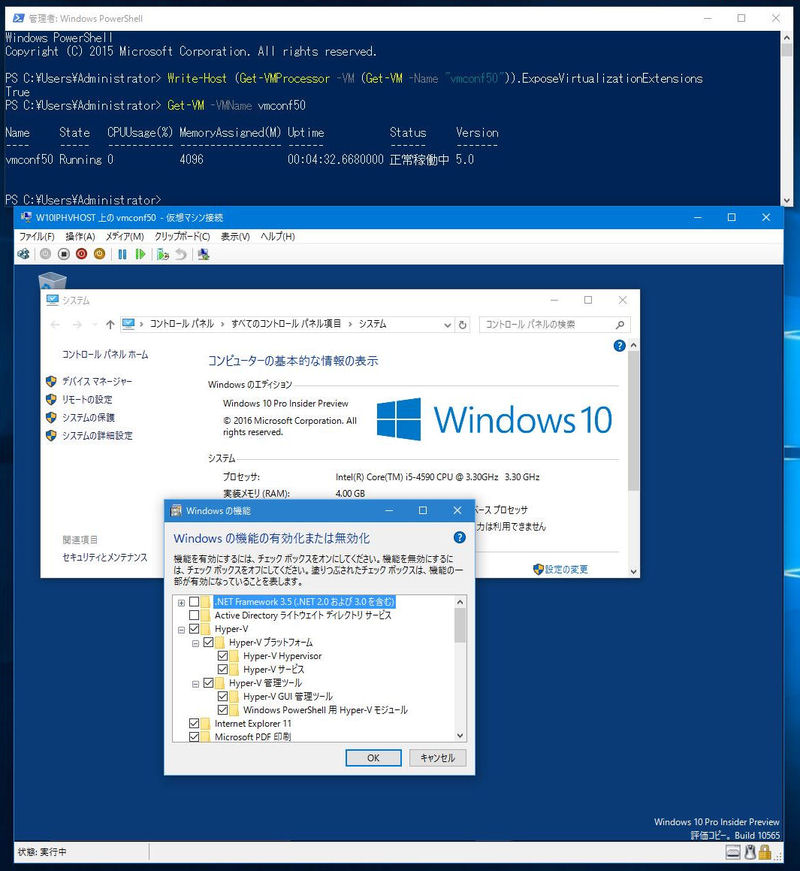Viewport: 800px width, 871px height.
Task: Click the システム window vertical scrollbar thumb
Action: (633, 421)
